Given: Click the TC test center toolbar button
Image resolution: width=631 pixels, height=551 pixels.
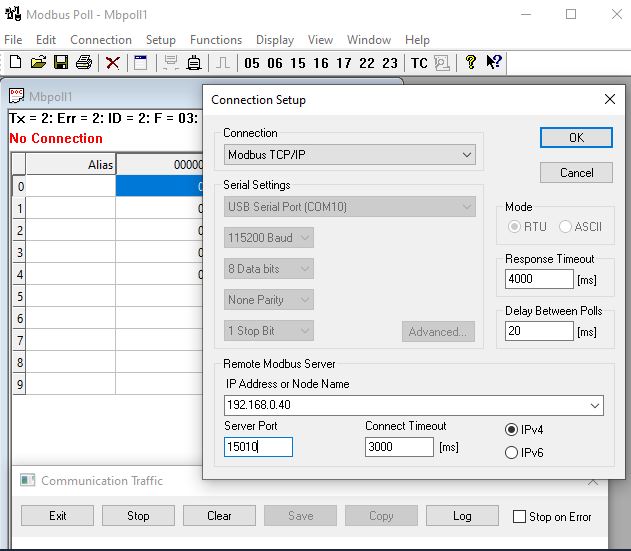Looking at the screenshot, I should [x=419, y=63].
